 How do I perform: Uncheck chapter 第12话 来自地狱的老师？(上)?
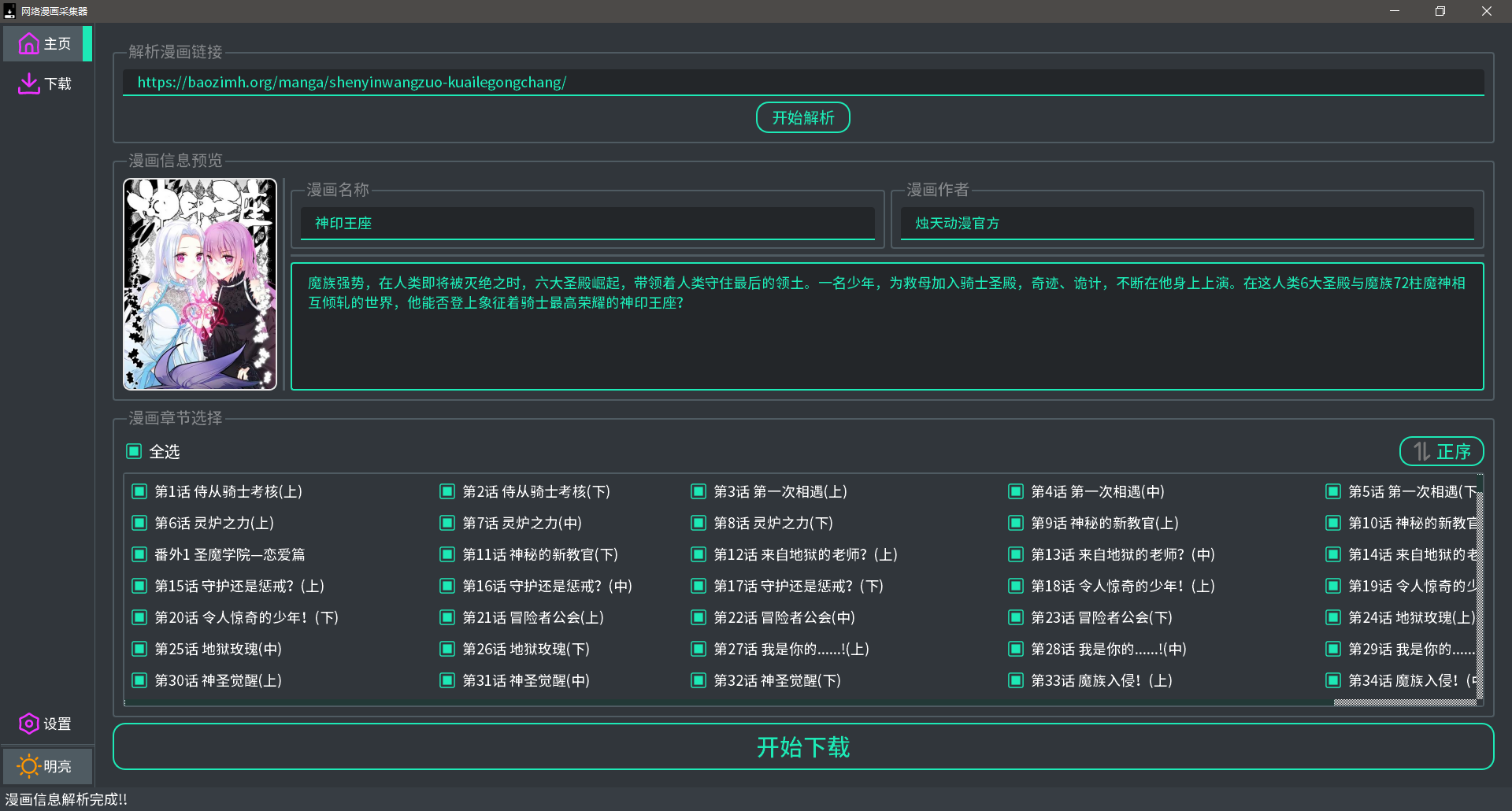pyautogui.click(x=698, y=555)
